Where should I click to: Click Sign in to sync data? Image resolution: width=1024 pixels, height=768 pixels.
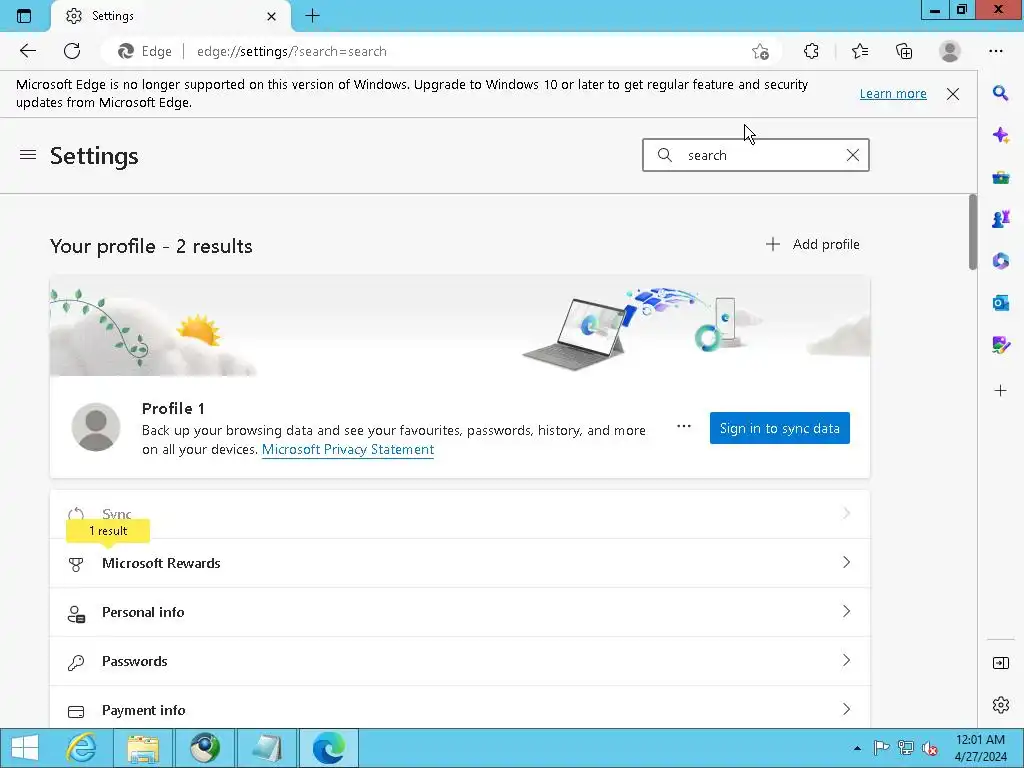pos(780,428)
